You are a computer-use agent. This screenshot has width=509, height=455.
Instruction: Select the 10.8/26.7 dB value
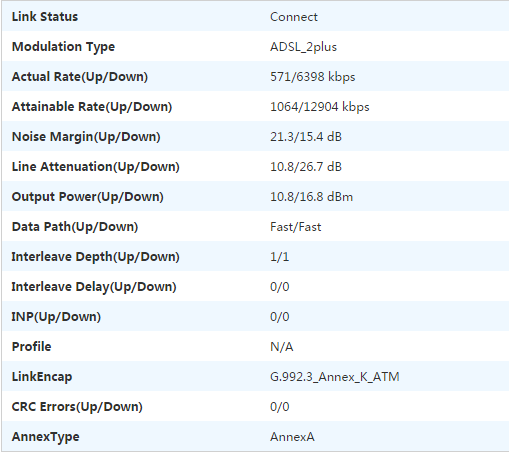306,167
